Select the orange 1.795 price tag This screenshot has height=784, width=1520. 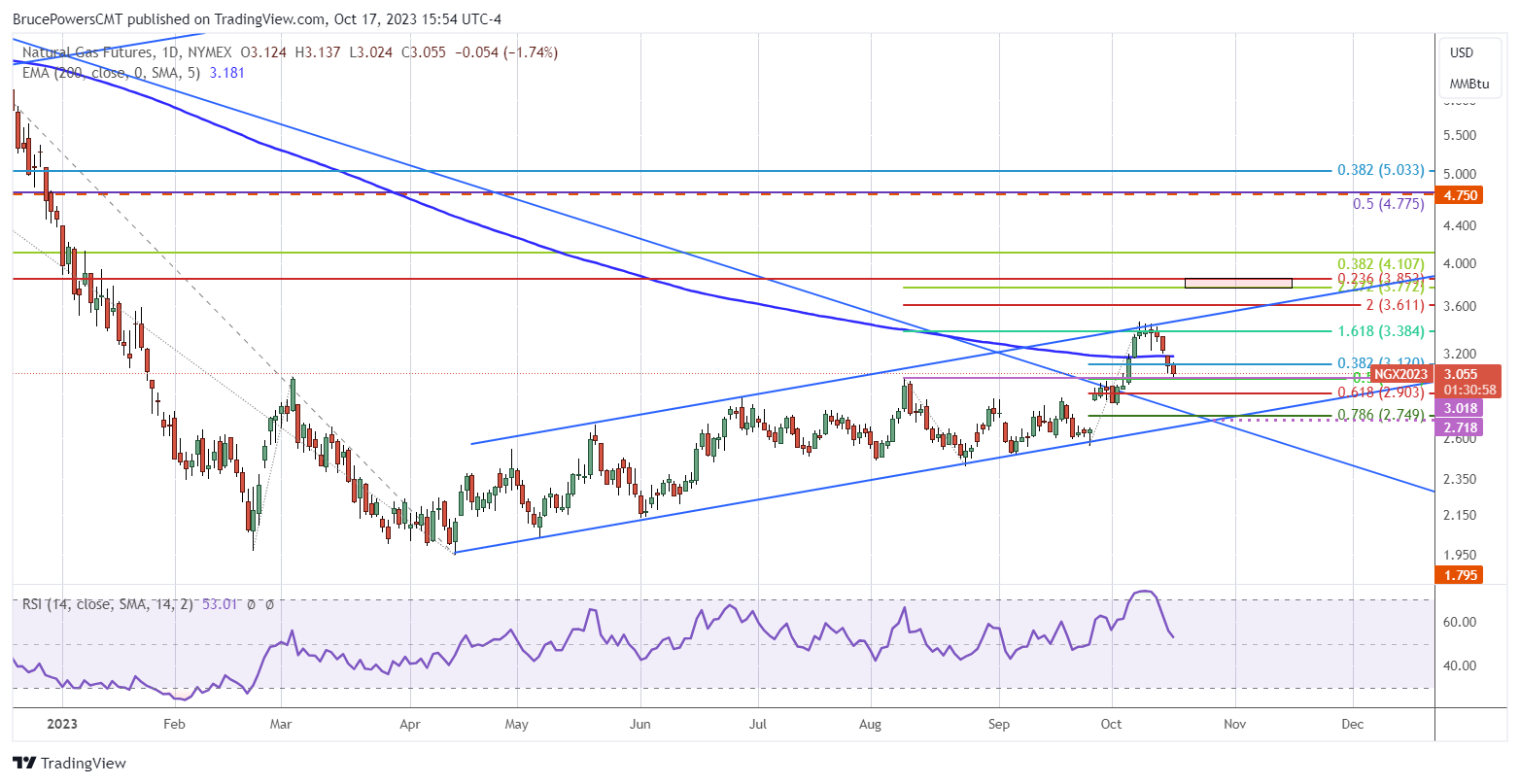point(1461,575)
